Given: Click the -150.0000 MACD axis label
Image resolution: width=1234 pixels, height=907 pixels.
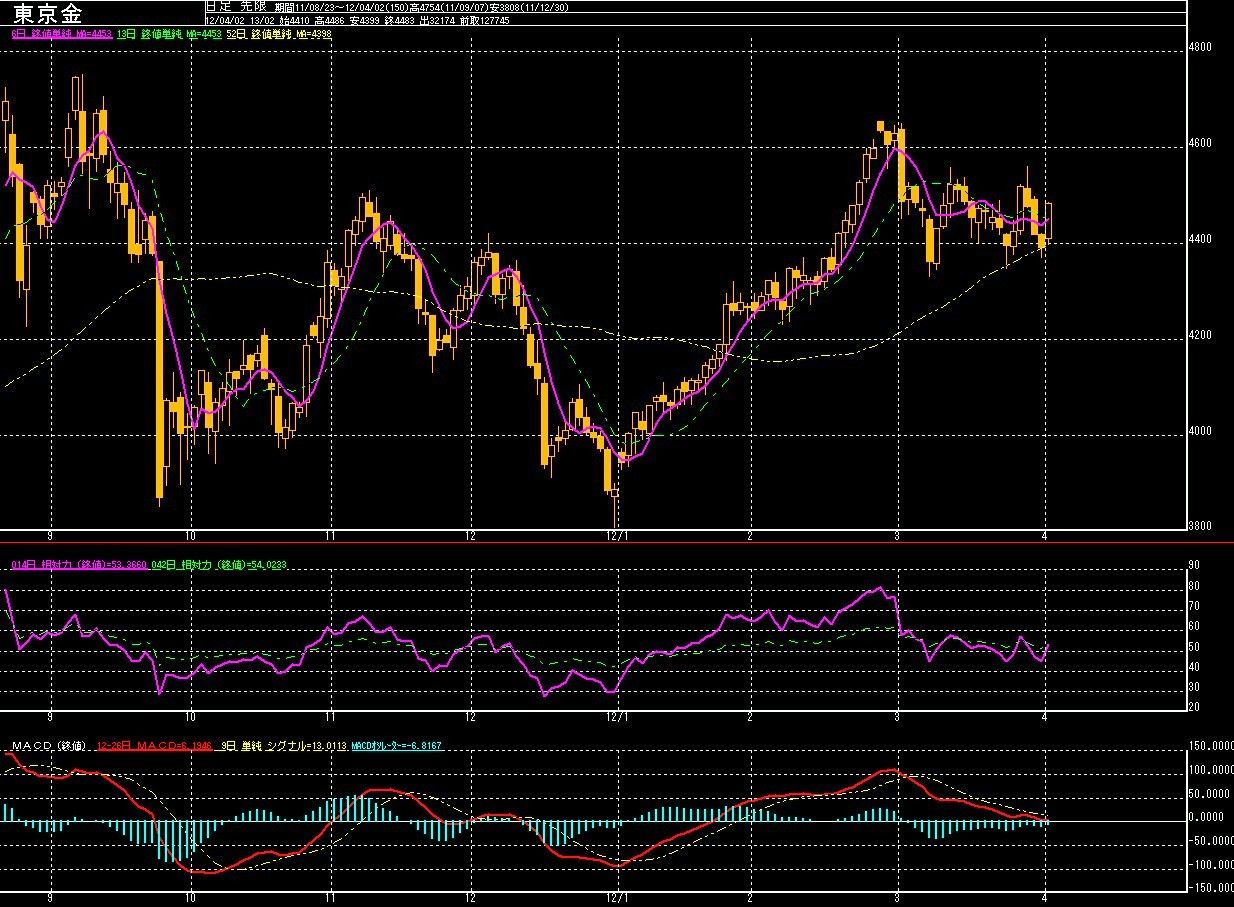Looking at the screenshot, I should [1209, 888].
